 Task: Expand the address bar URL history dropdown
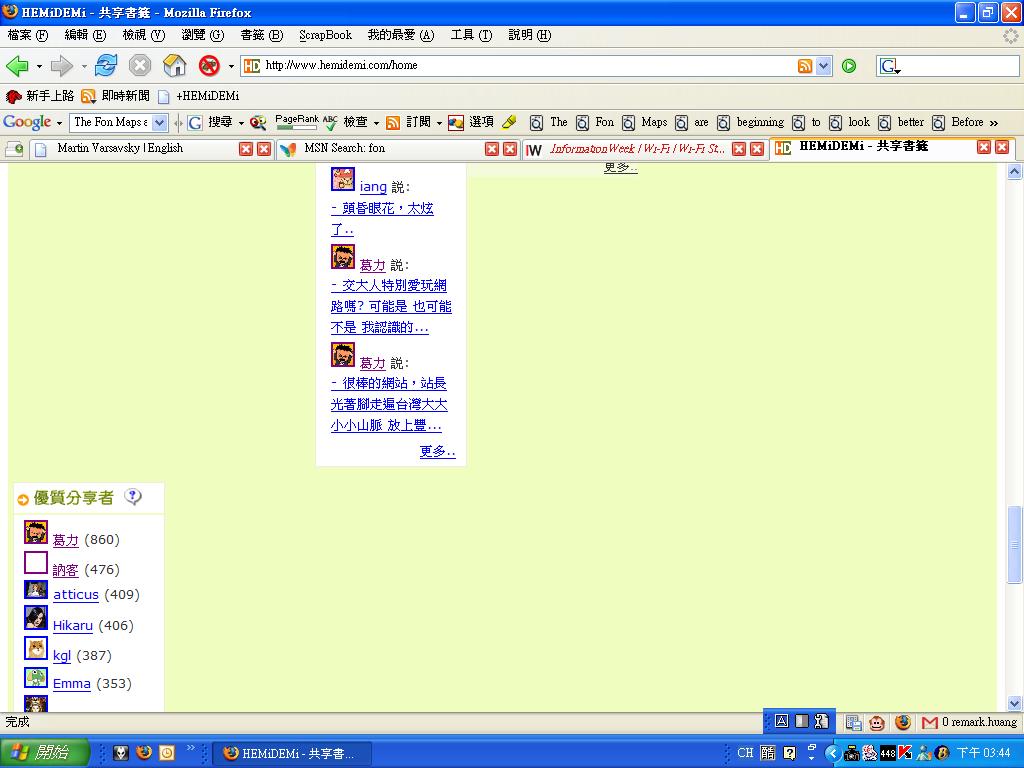click(824, 66)
